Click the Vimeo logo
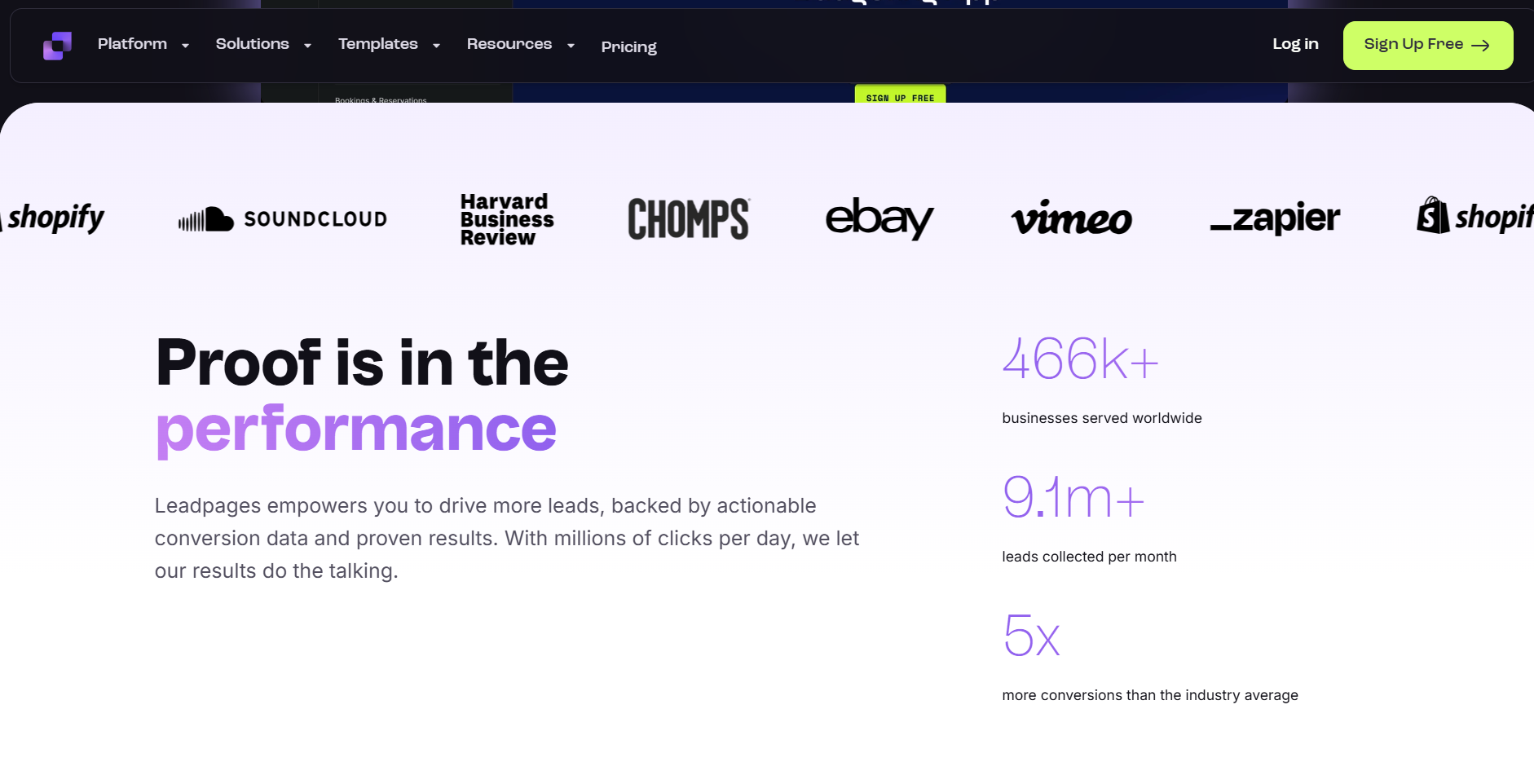 [1071, 218]
